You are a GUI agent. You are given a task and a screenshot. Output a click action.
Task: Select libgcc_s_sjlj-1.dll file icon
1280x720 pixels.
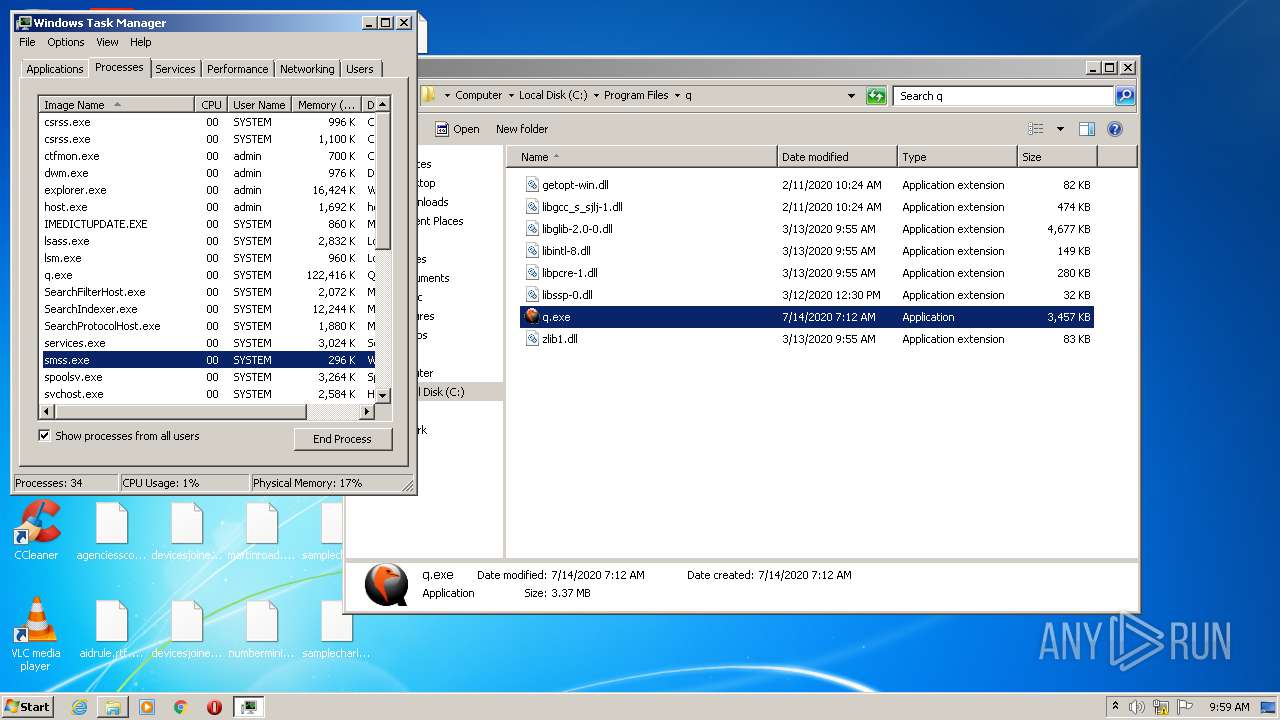click(533, 207)
